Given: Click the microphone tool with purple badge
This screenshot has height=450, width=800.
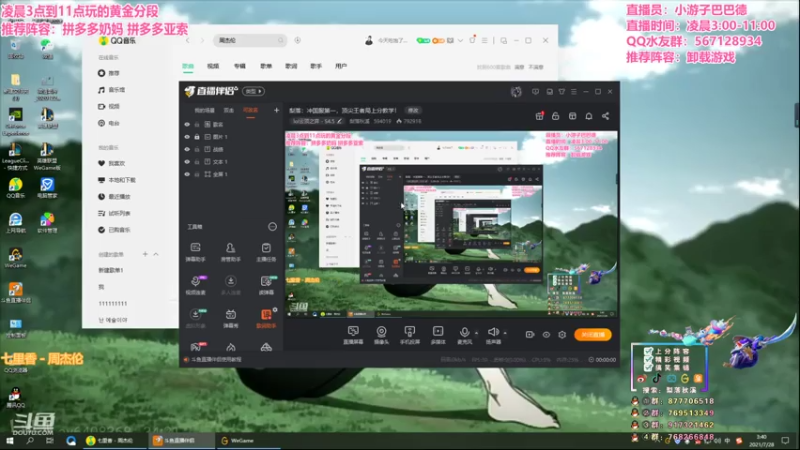Looking at the screenshot, I should (x=195, y=285).
